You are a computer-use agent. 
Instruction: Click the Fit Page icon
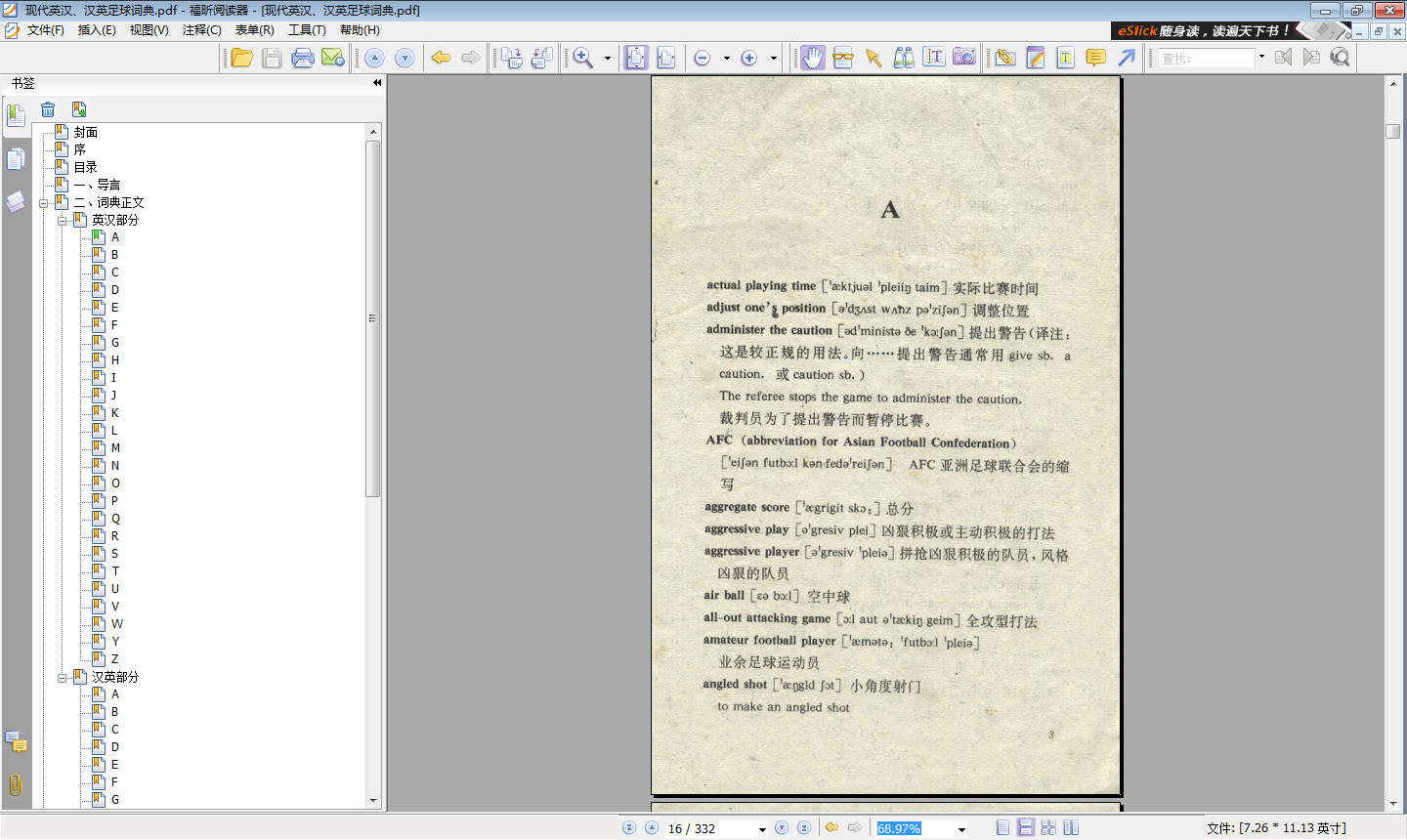point(636,58)
